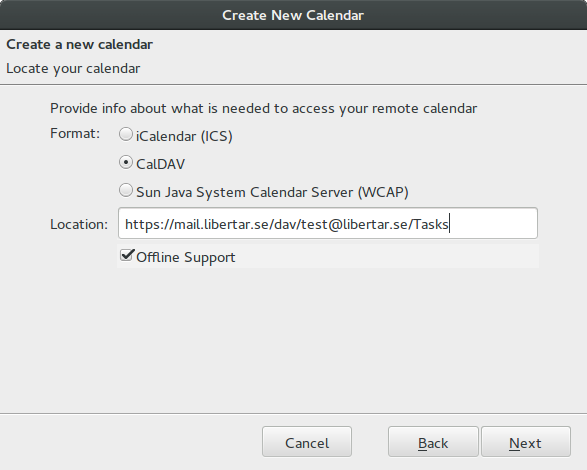This screenshot has width=587, height=470.
Task: Select the iCalendar (ICS) radio button
Action: 126,134
